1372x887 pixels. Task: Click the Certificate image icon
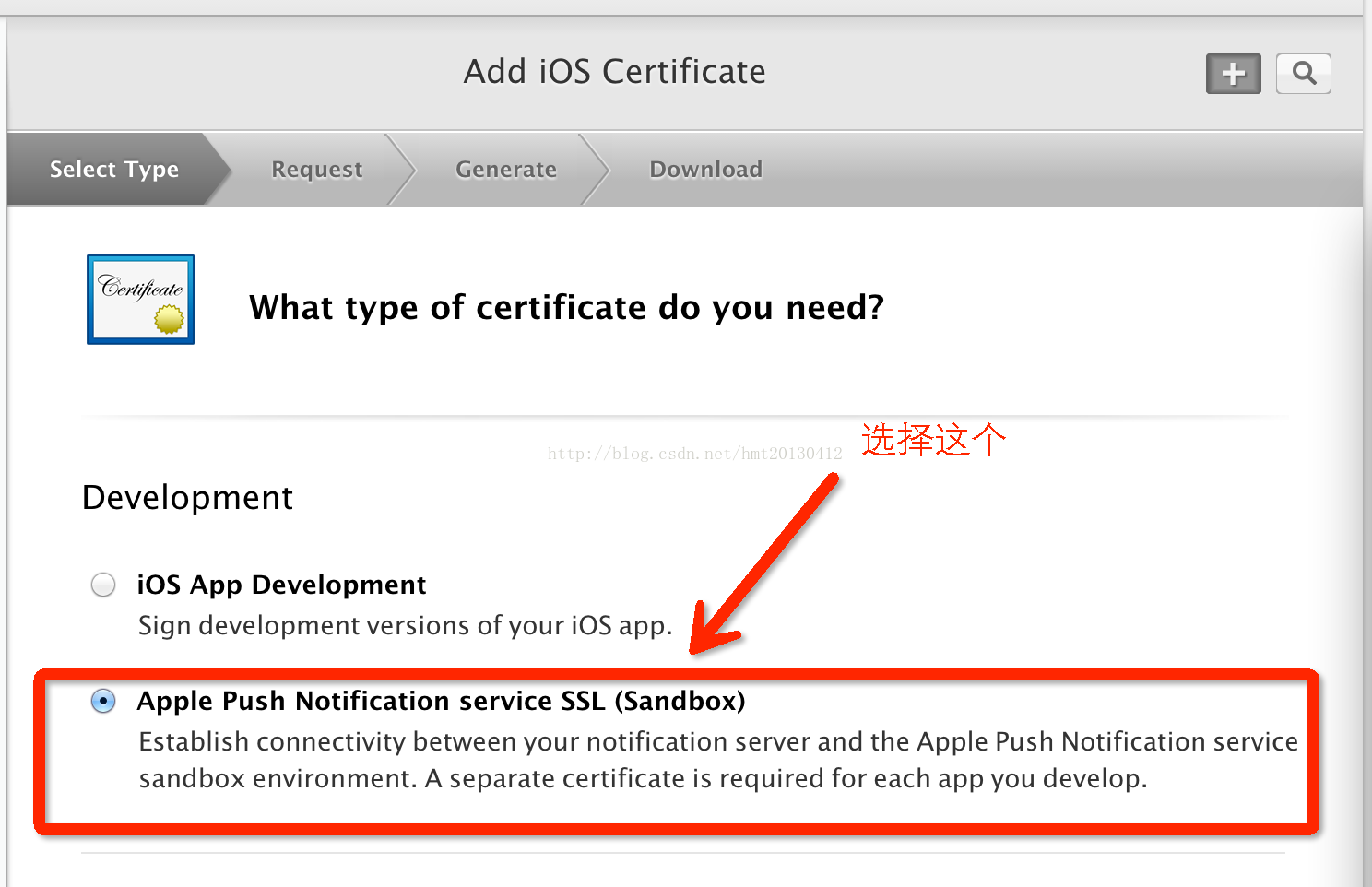(140, 300)
